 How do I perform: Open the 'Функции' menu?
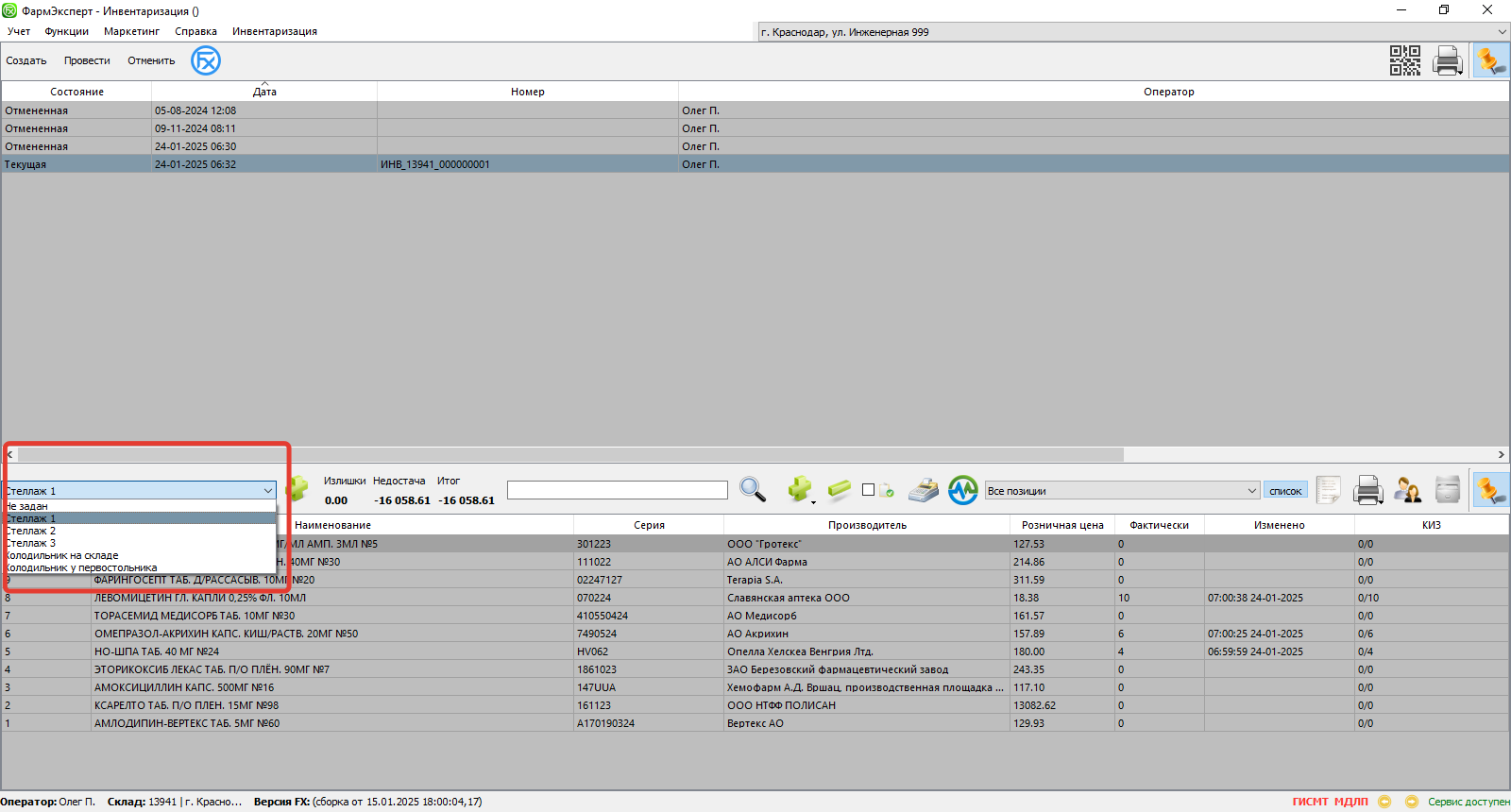tap(66, 31)
